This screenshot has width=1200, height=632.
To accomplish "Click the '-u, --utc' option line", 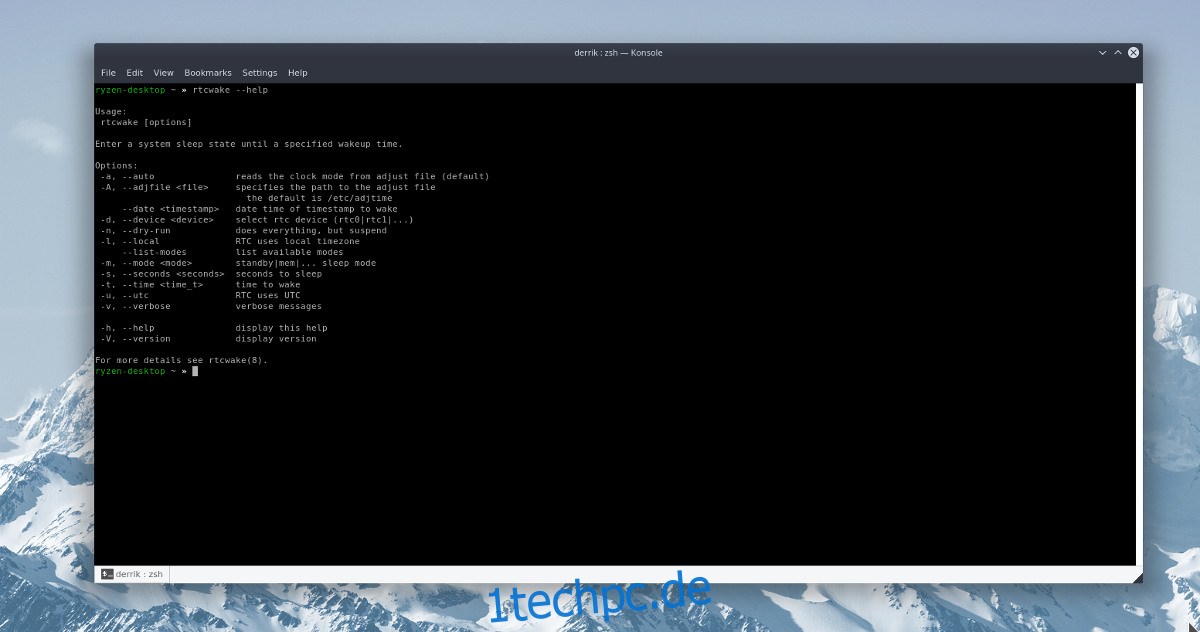I will coord(200,296).
